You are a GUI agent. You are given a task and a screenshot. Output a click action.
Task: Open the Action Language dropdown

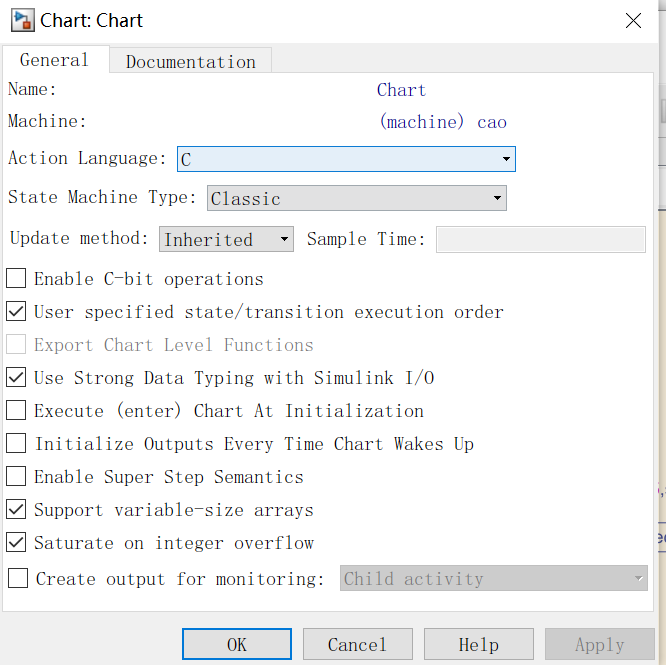click(x=346, y=159)
